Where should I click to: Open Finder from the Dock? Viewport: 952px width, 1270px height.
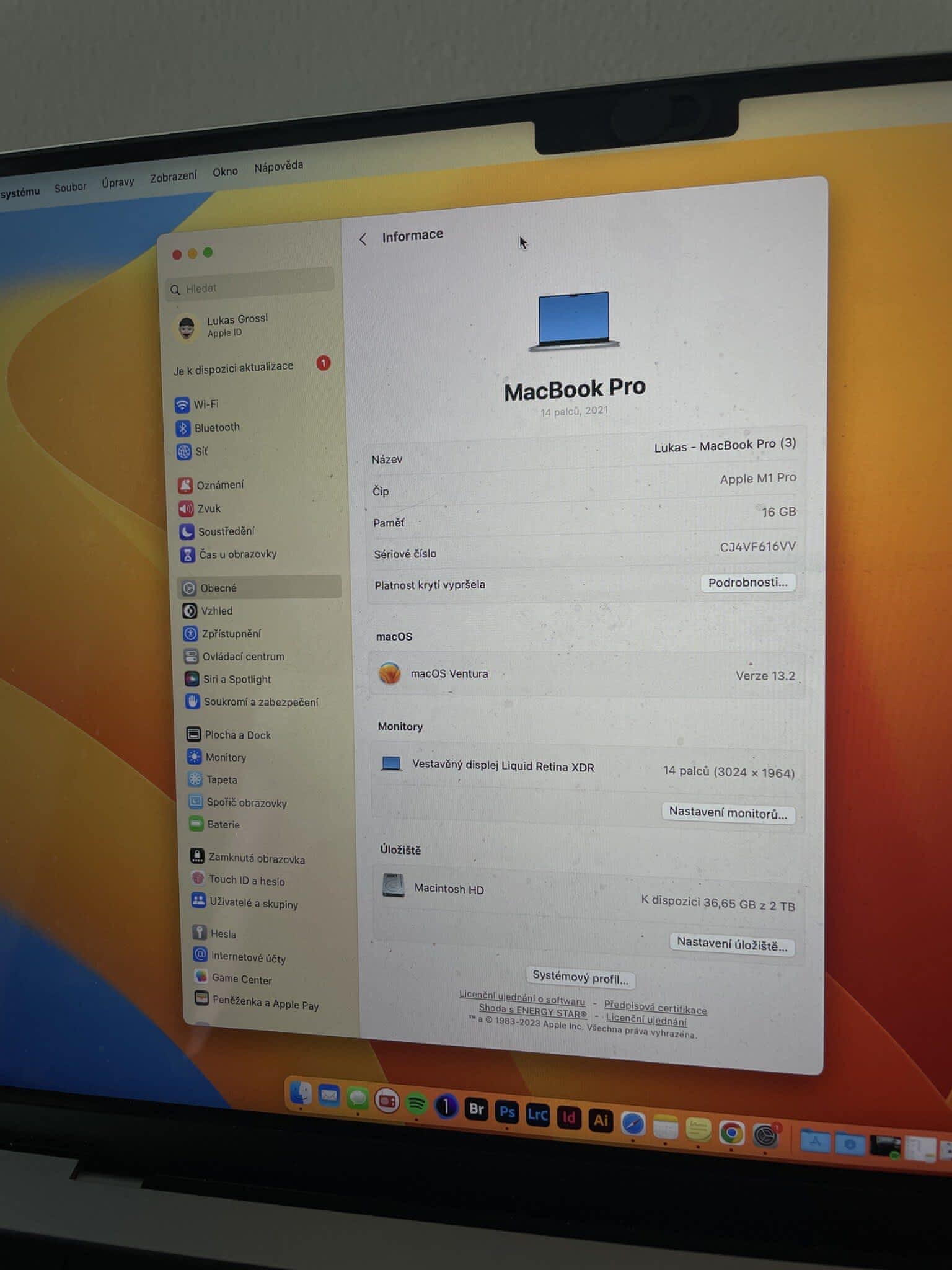[301, 1094]
